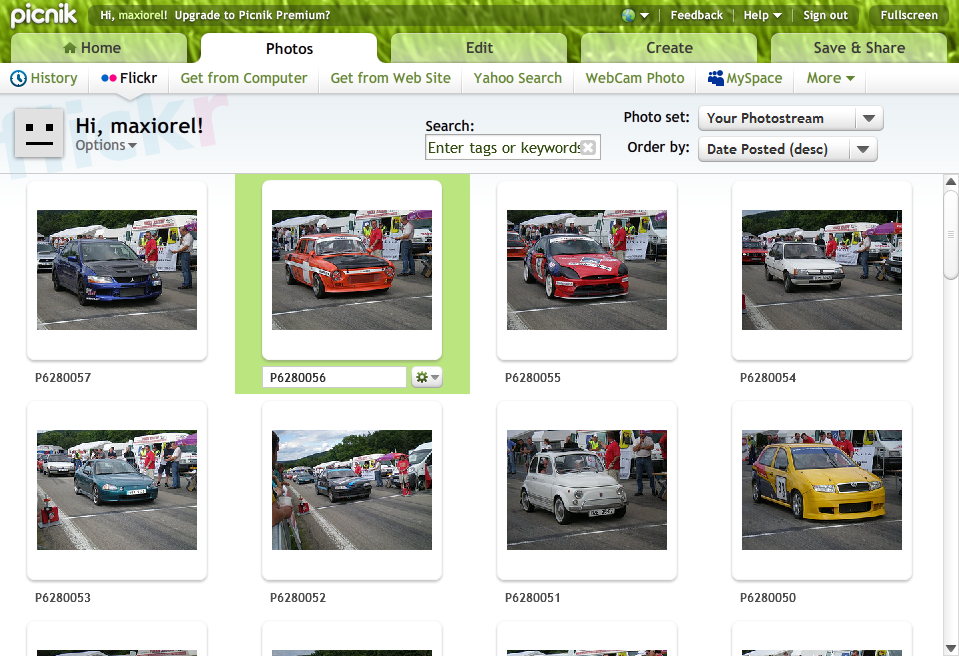Click the P6280057 caption text
Screen dimensions: 959x656
pyautogui.click(x=63, y=378)
